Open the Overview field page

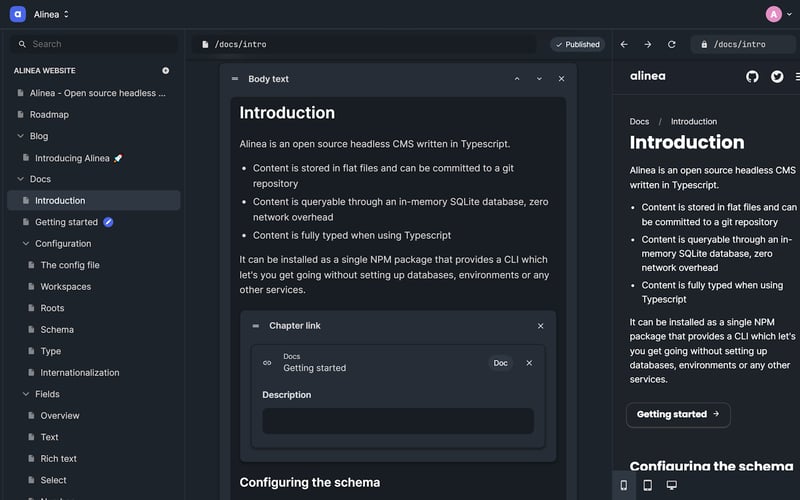[x=60, y=415]
